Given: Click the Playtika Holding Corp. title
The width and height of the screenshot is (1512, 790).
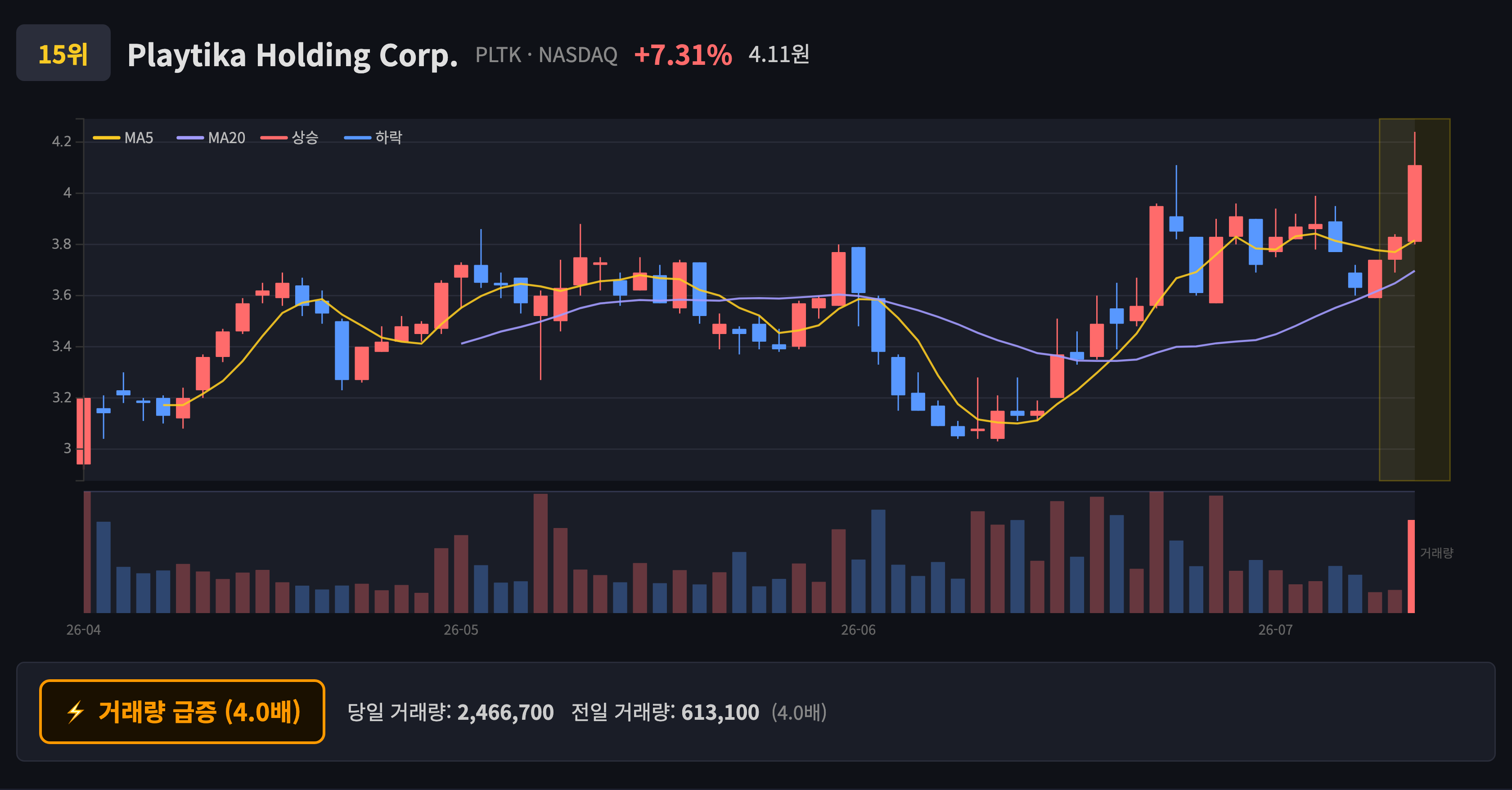Looking at the screenshot, I should (x=292, y=55).
